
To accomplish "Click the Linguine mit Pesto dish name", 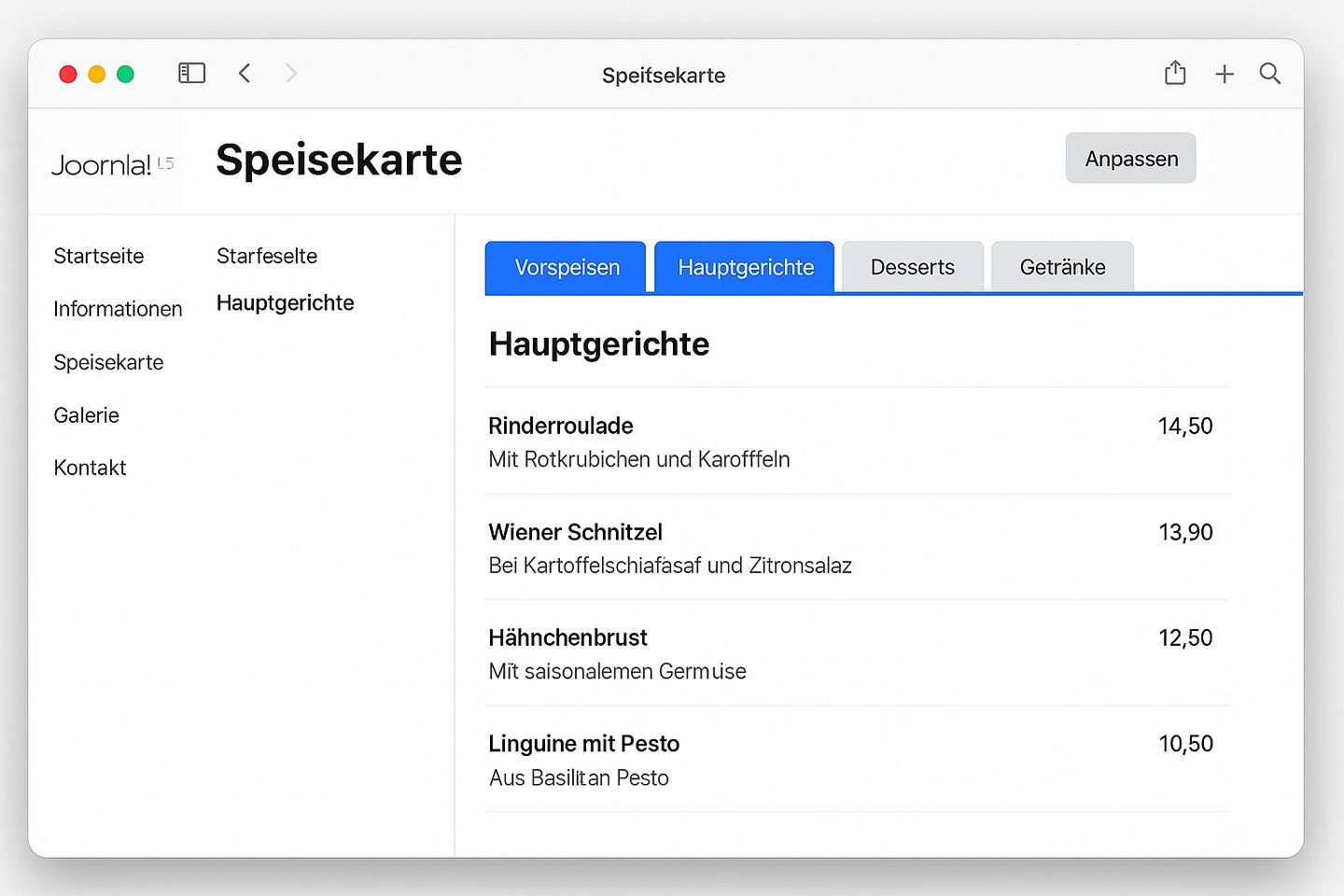I will [x=584, y=744].
